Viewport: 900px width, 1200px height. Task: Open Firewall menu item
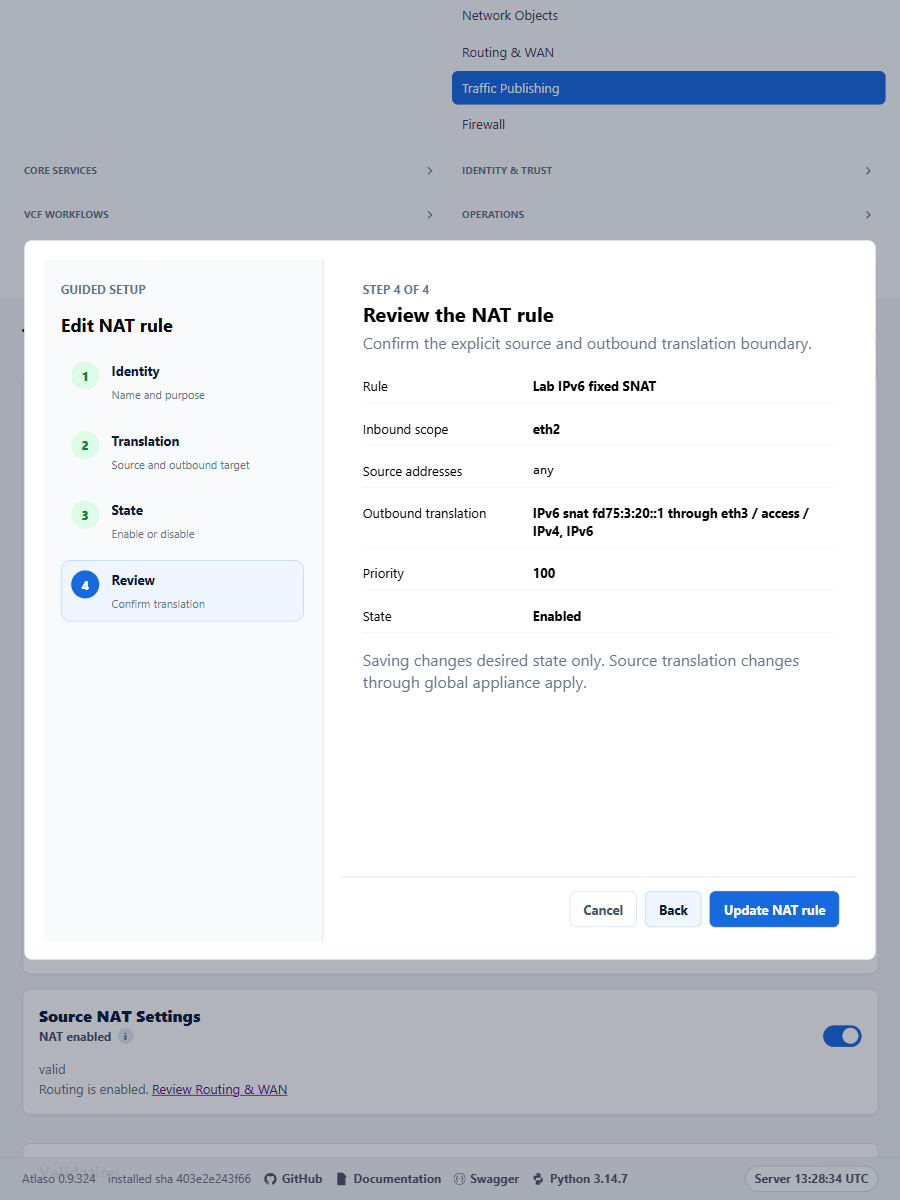(669, 125)
